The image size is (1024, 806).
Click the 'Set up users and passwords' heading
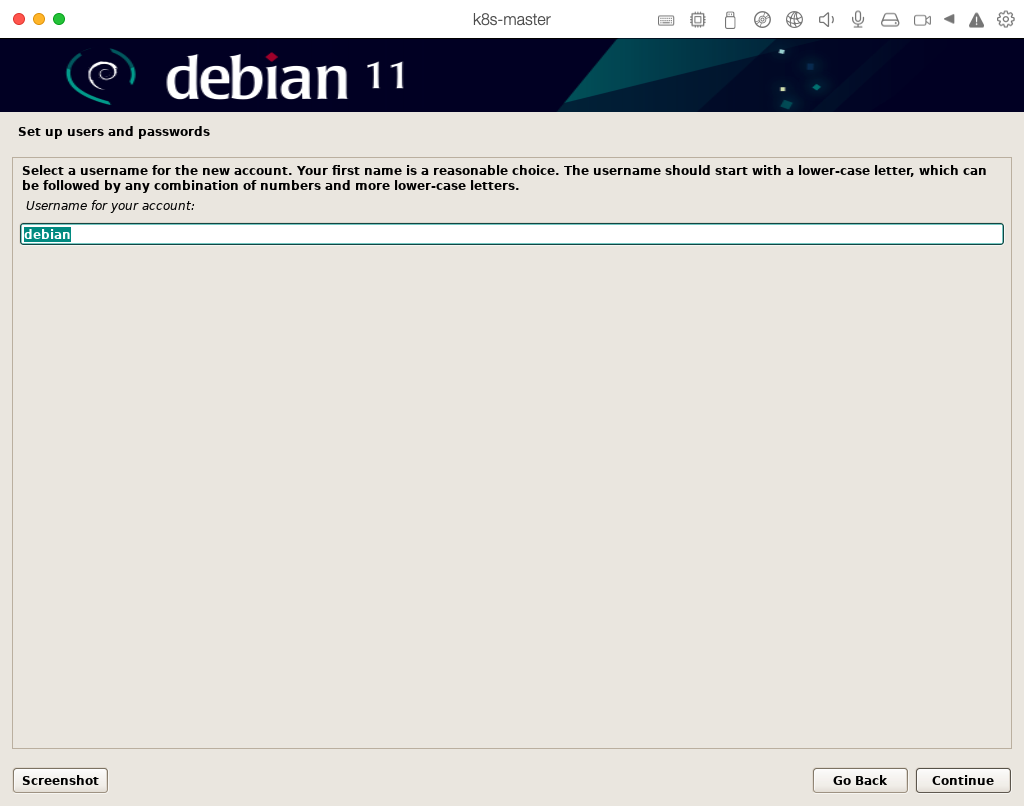[x=114, y=131]
